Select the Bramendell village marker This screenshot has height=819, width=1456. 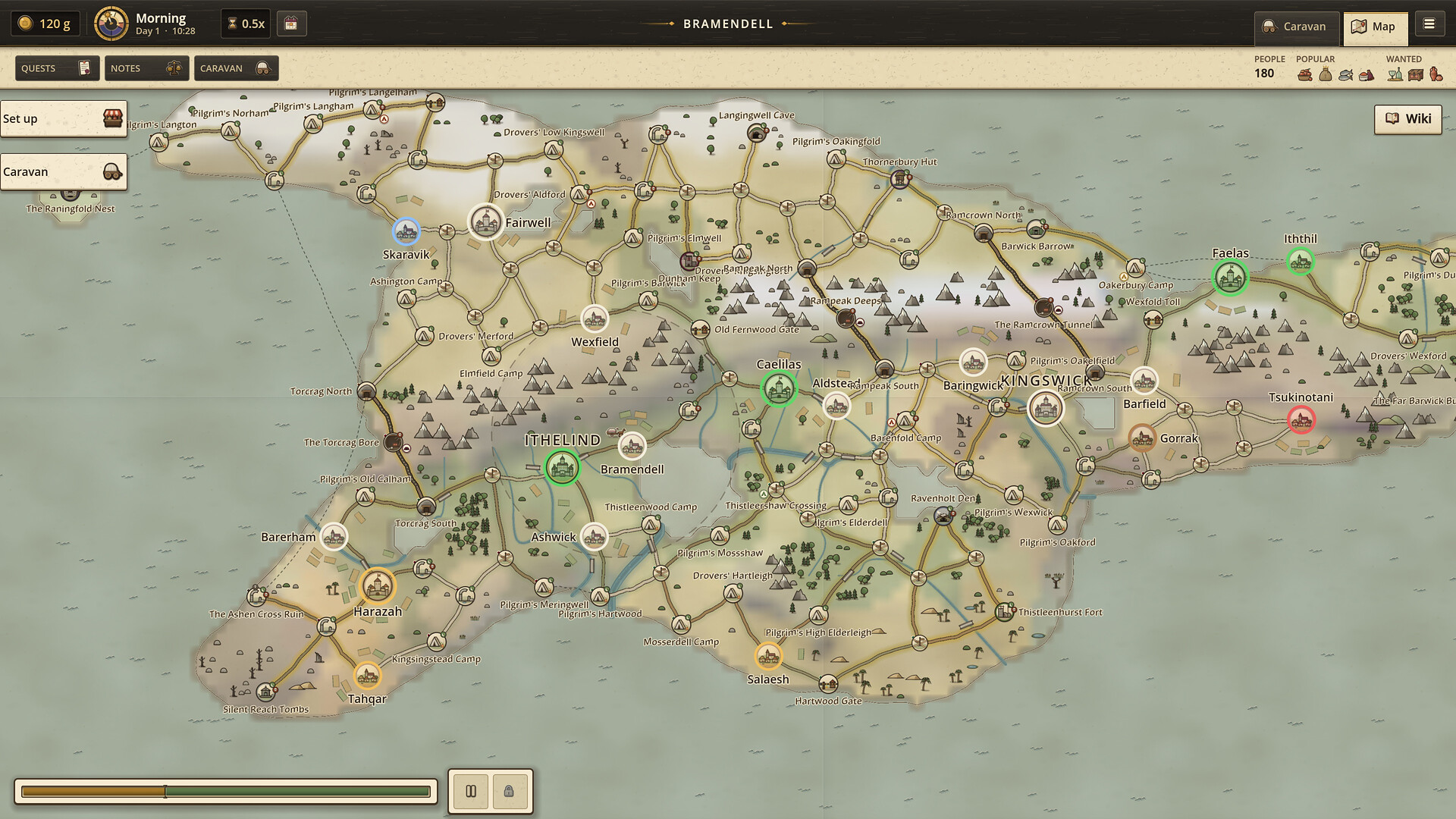click(x=632, y=447)
